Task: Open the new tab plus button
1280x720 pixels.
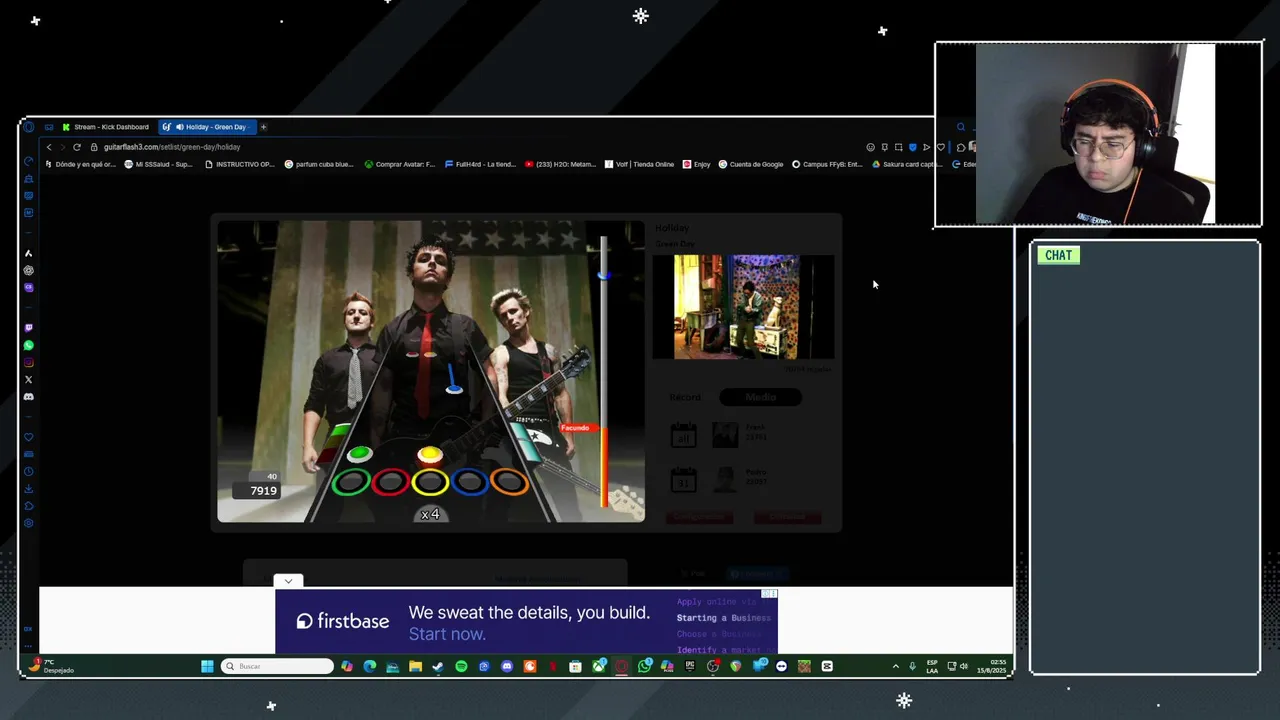Action: coord(263,127)
